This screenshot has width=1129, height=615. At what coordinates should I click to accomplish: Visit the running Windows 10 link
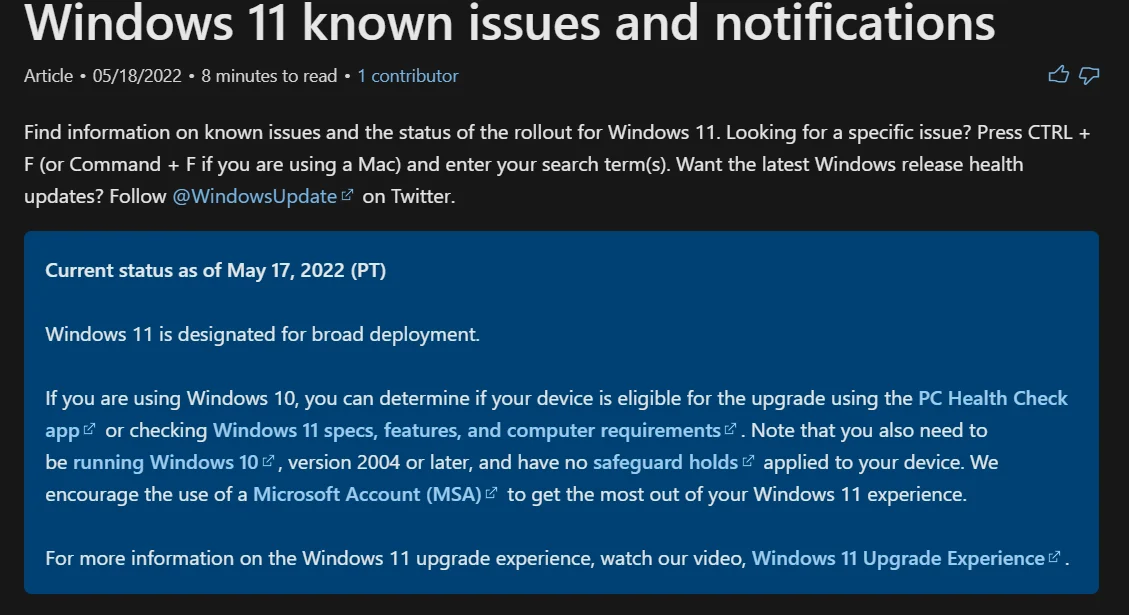[165, 462]
